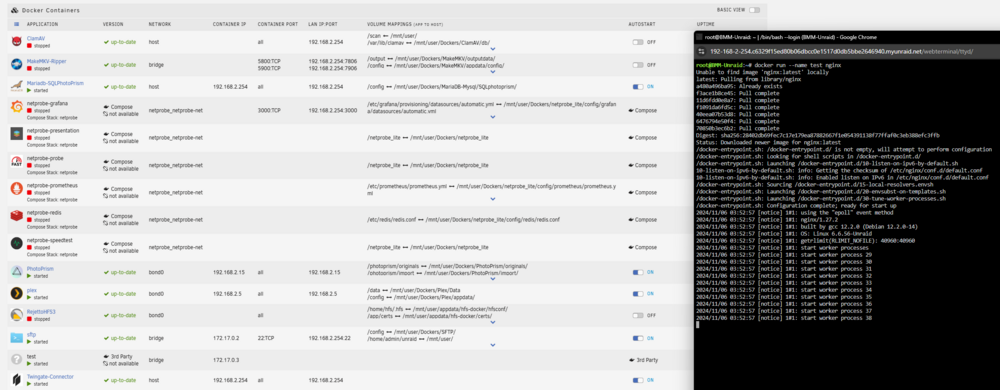This screenshot has height=390, width=1000.
Task: Expand PhotoPrism volume mappings chevron
Action: point(492,278)
